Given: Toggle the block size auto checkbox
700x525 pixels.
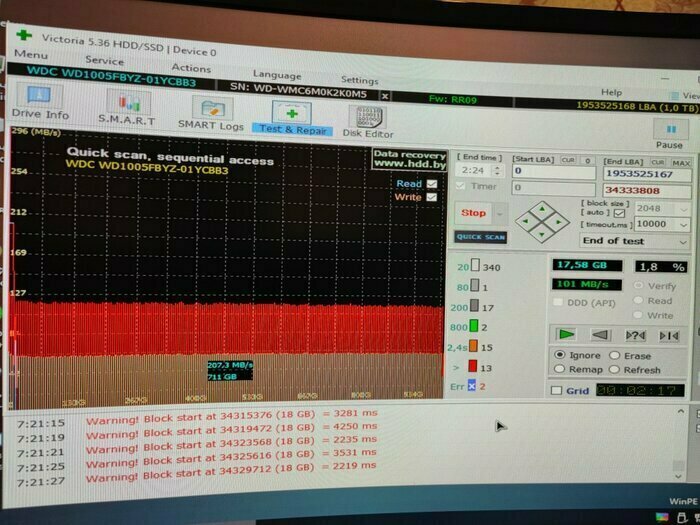Looking at the screenshot, I should pos(619,213).
